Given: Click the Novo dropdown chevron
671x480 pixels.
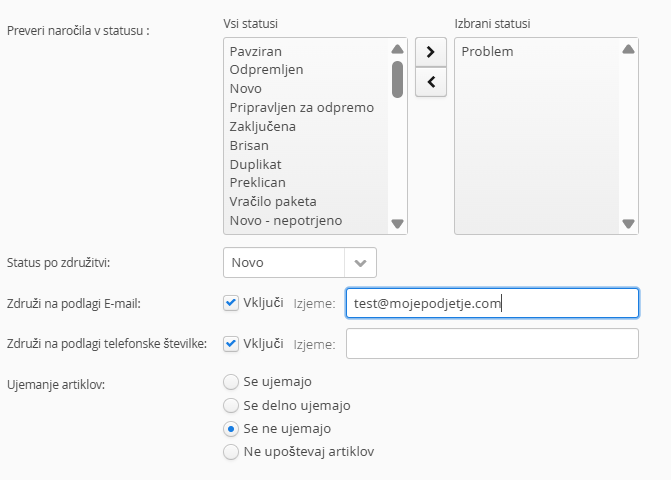Looking at the screenshot, I should pyautogui.click(x=360, y=263).
